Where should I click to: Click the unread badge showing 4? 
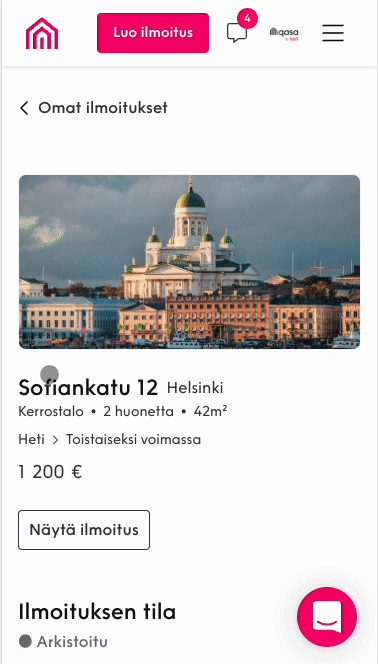247,19
